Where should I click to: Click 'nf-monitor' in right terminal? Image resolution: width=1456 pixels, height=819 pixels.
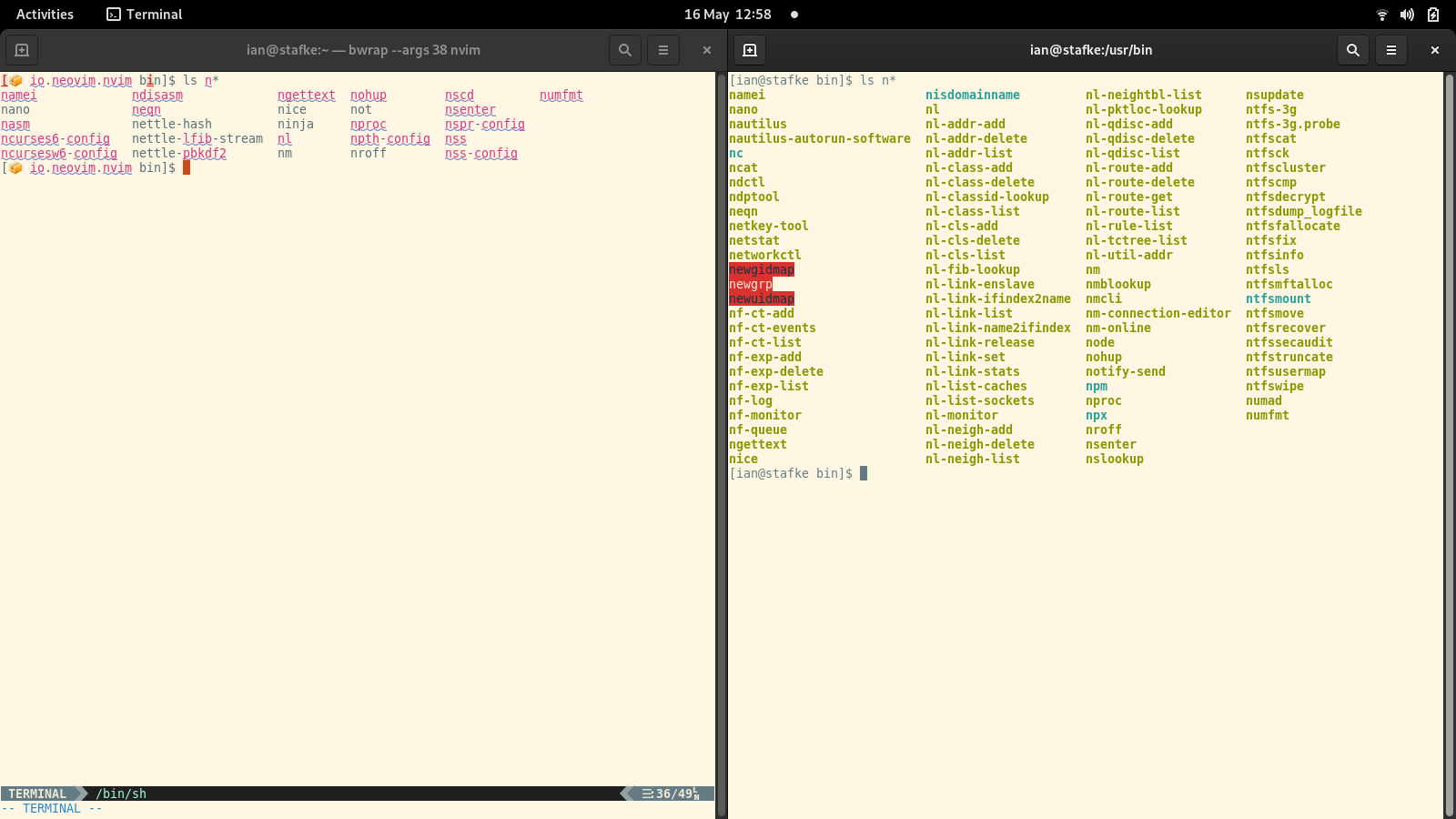pos(765,415)
